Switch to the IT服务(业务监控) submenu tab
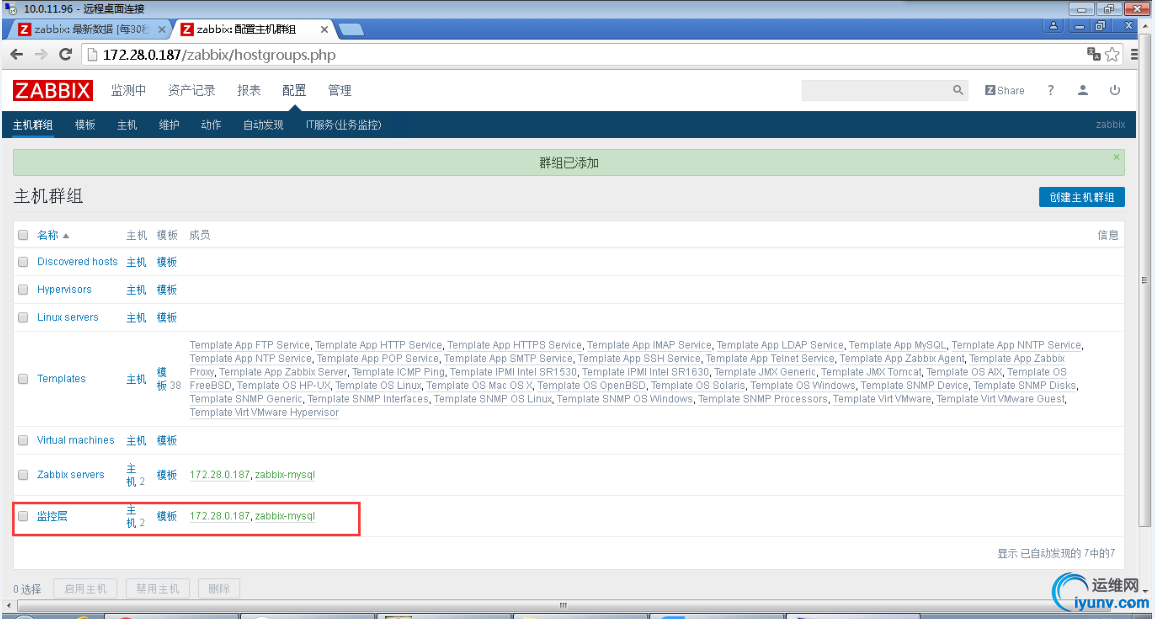This screenshot has height=619, width=1155. tap(343, 125)
